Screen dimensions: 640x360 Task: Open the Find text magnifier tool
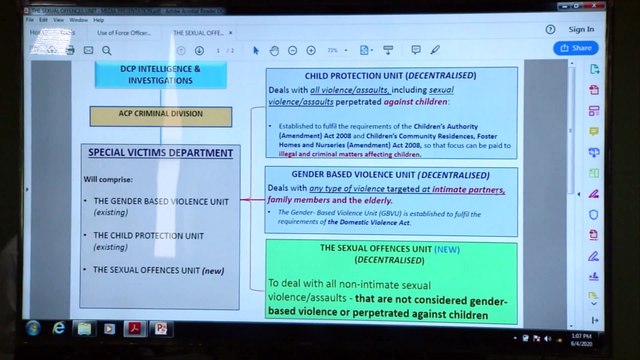coord(107,50)
